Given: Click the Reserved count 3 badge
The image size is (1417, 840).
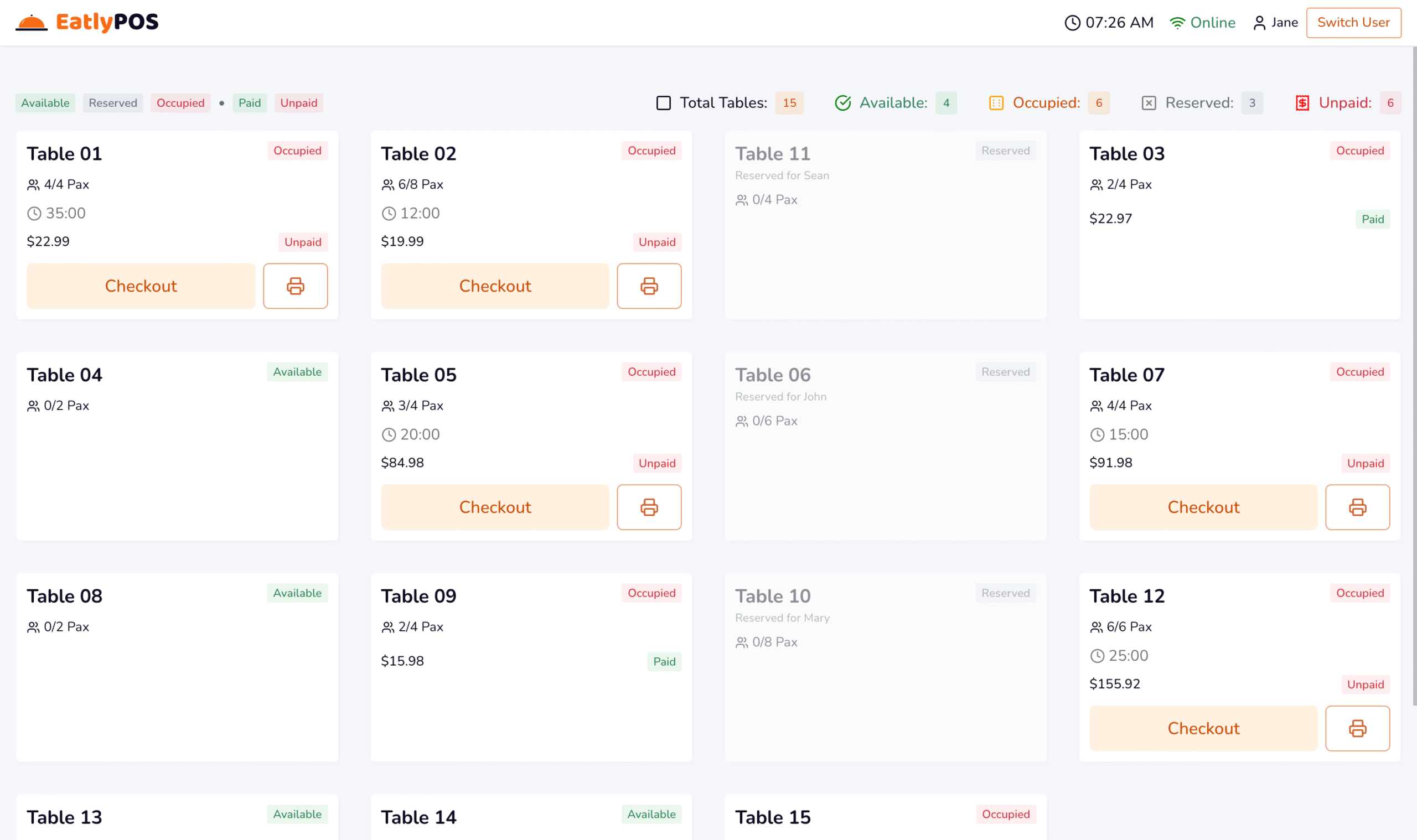Looking at the screenshot, I should 1252,103.
